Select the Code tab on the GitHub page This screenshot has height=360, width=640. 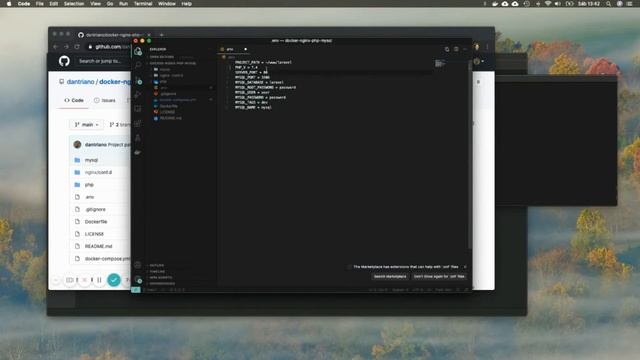pyautogui.click(x=74, y=100)
